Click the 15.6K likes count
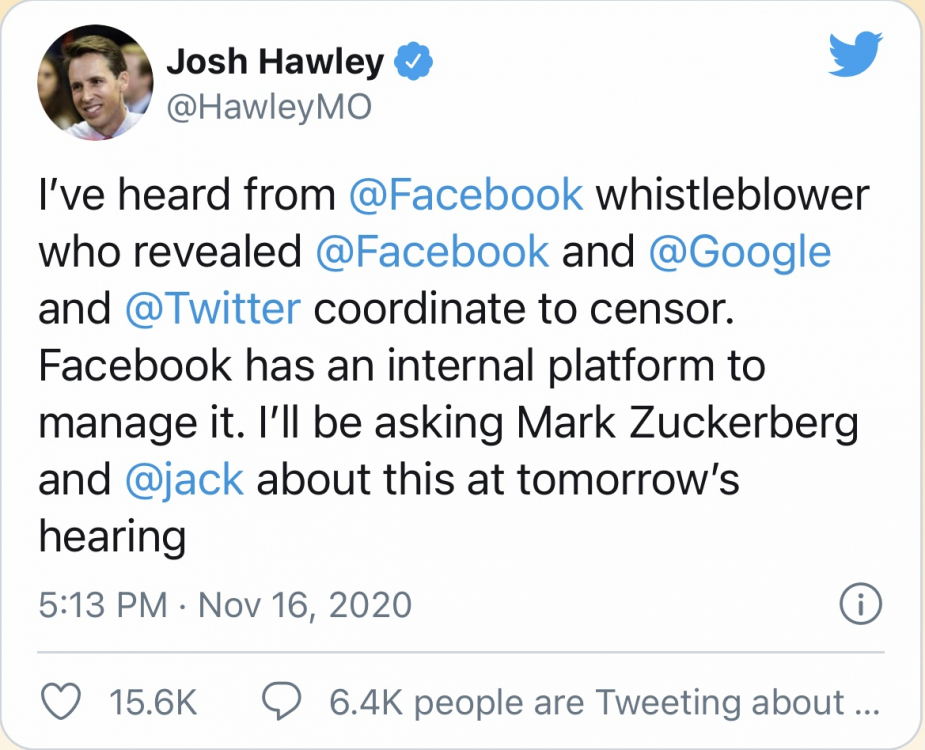Image resolution: width=925 pixels, height=750 pixels. pos(151,702)
